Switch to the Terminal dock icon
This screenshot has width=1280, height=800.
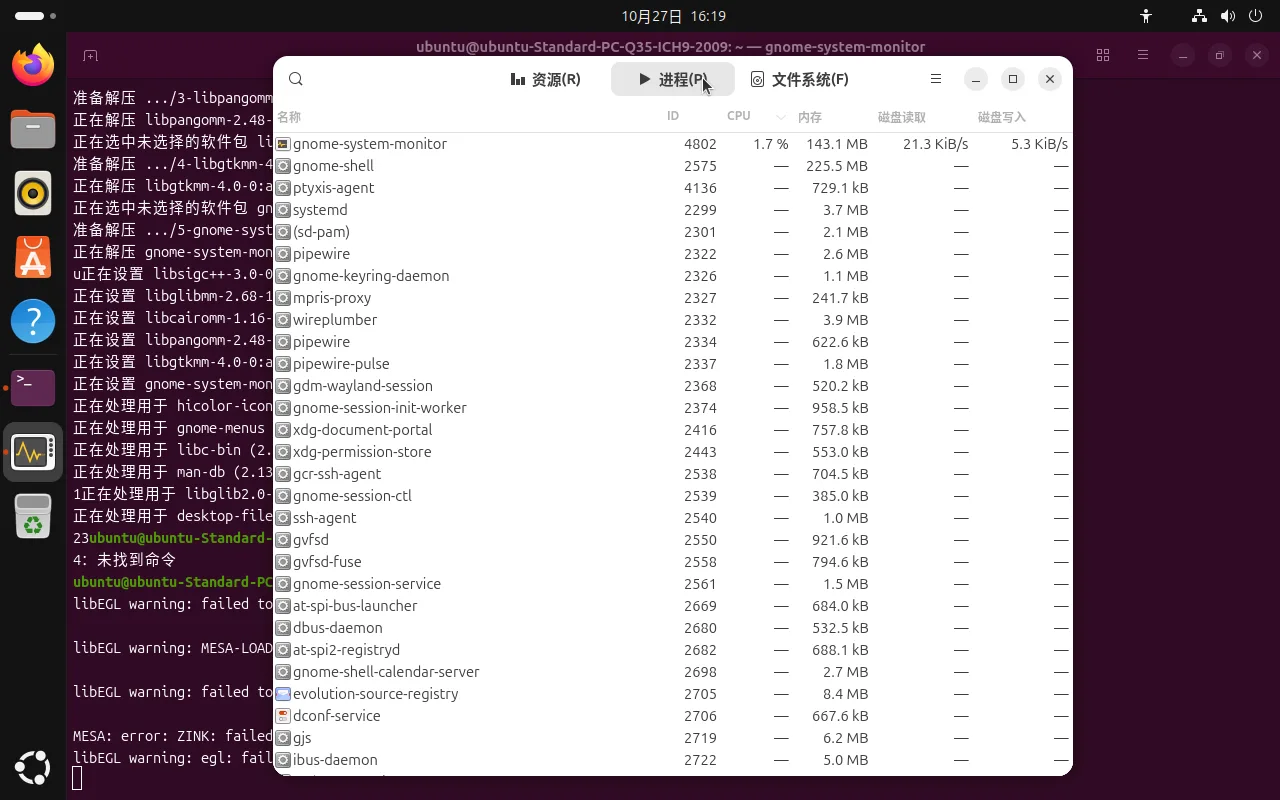(x=33, y=386)
